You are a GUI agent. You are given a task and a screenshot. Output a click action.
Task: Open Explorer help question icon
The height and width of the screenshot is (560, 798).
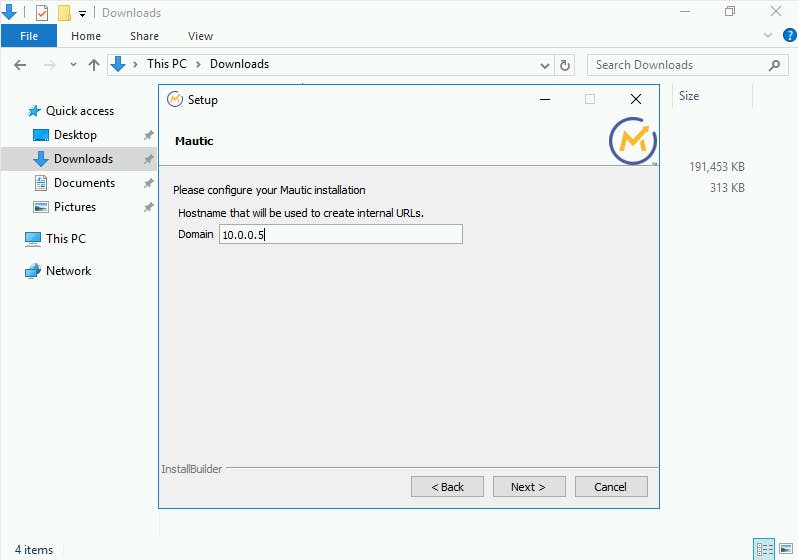pyautogui.click(x=789, y=35)
